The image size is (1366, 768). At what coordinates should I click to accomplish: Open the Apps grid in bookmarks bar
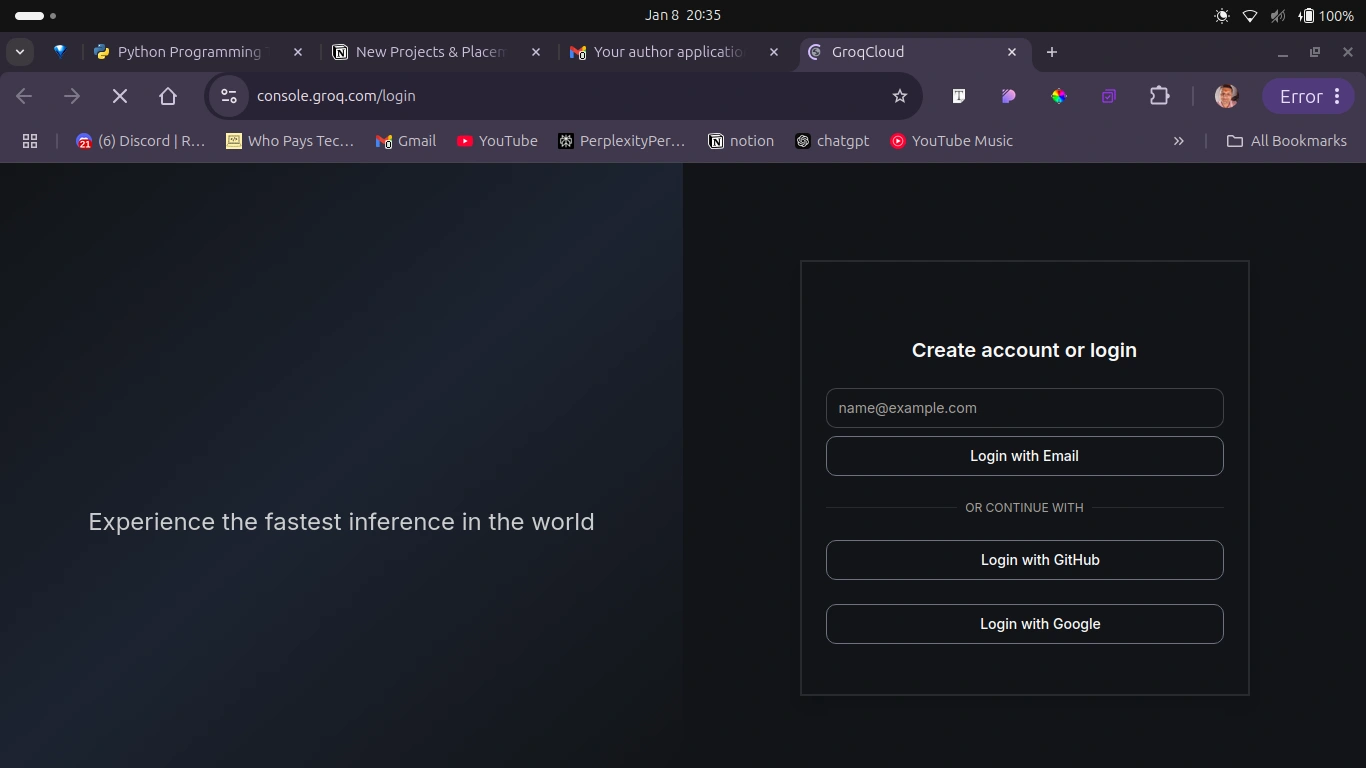[30, 141]
